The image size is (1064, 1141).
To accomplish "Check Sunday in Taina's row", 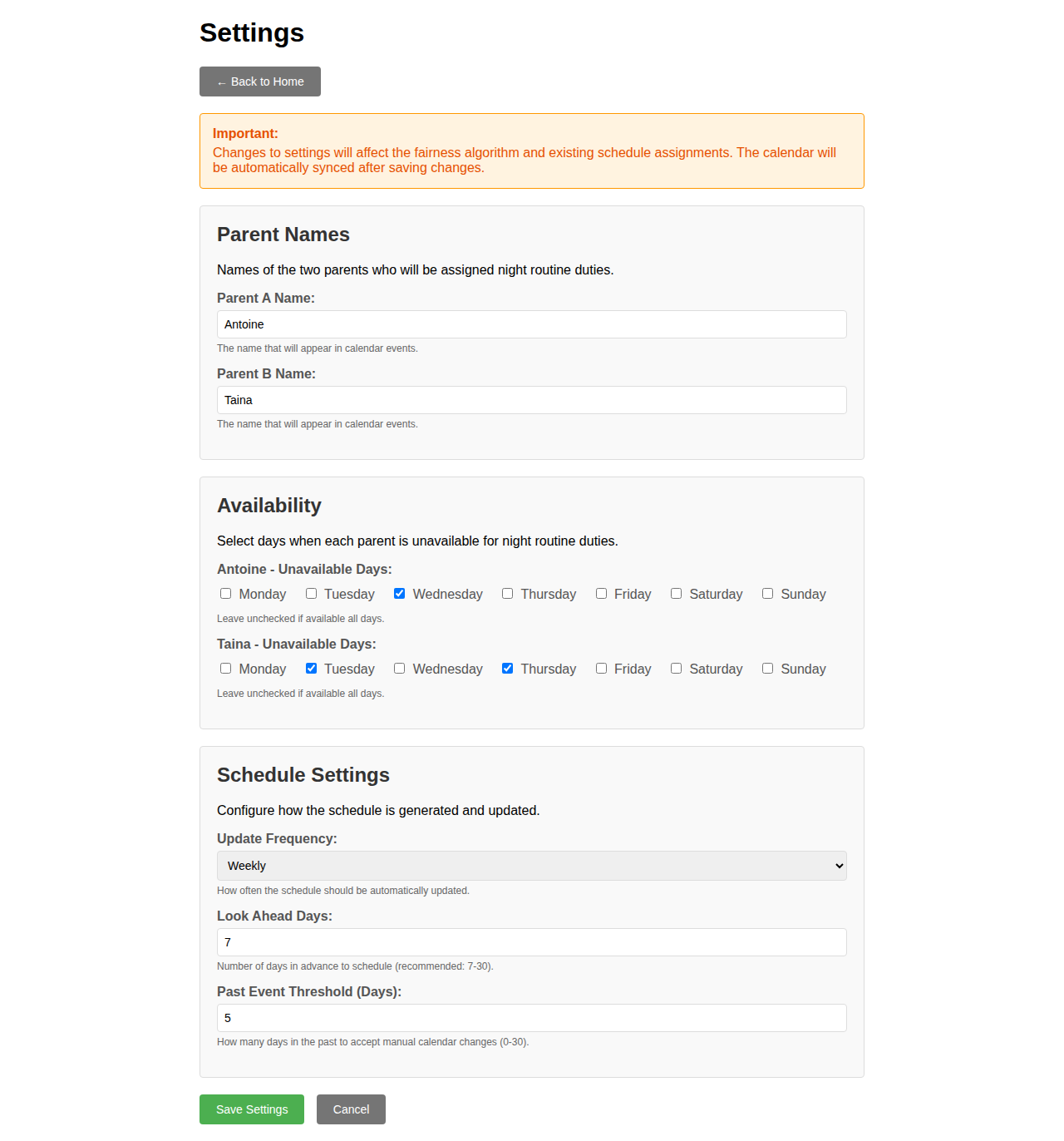I will [767, 668].
